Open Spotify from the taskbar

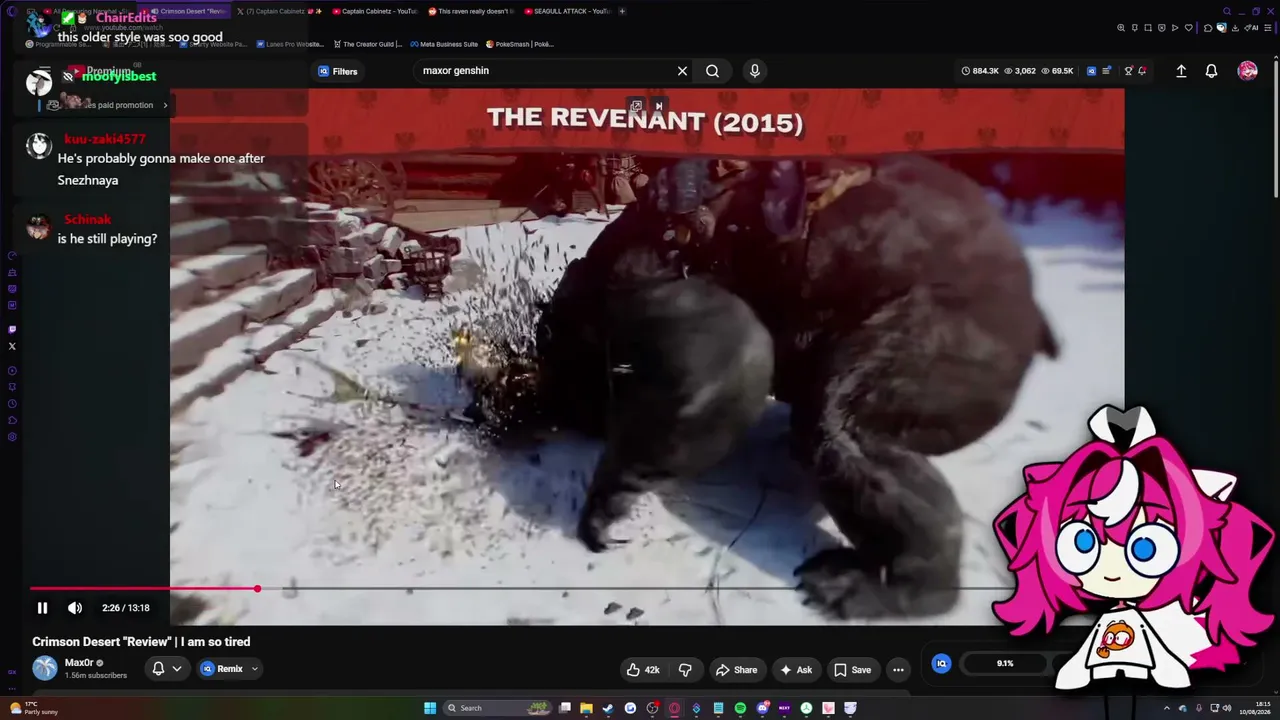[x=740, y=708]
